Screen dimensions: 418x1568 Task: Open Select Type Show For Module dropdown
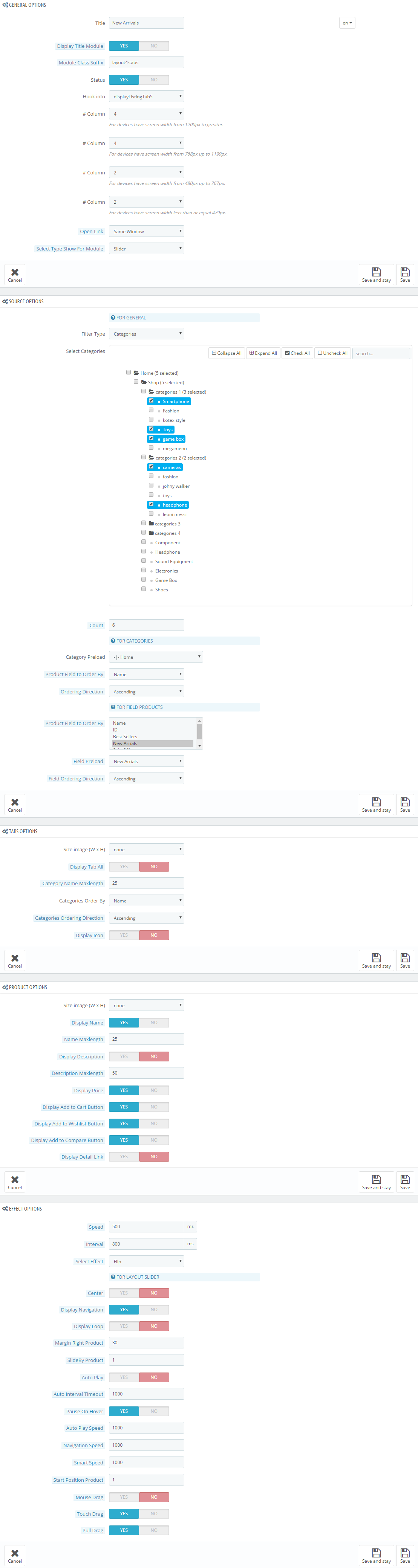tap(146, 248)
